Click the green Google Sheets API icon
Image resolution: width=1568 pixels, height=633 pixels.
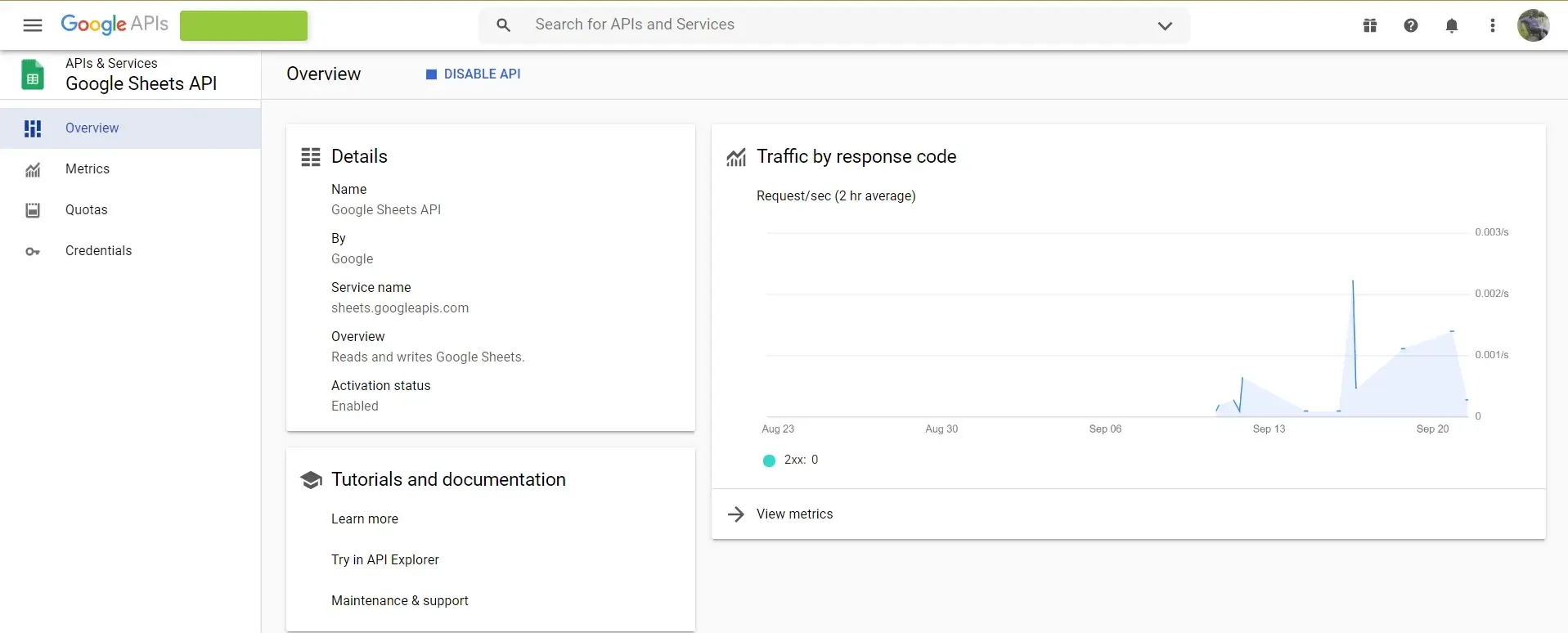[33, 74]
